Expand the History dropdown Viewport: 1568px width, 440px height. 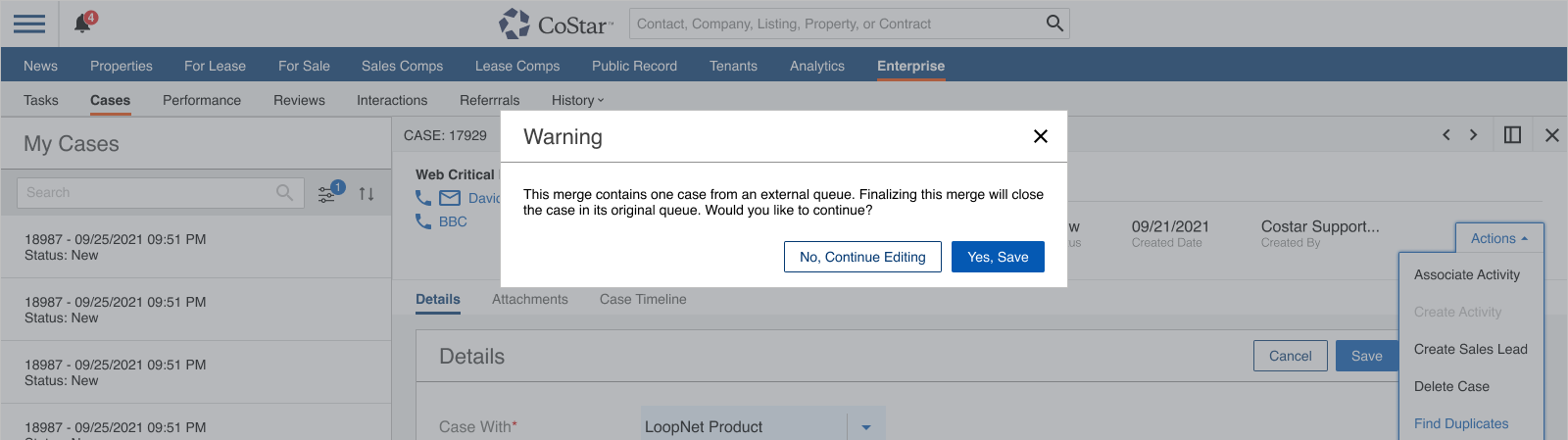click(x=577, y=100)
